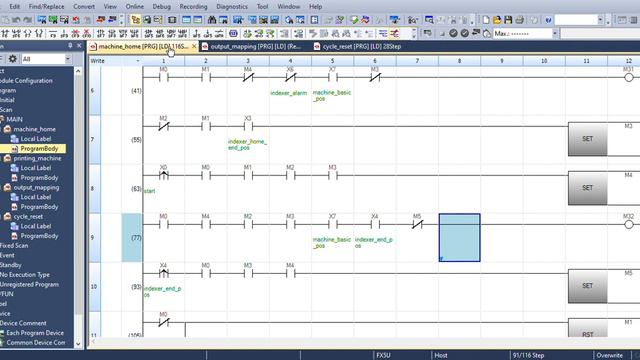Click the binoculars Find device icon
The width and height of the screenshot is (640, 360).
point(212,20)
